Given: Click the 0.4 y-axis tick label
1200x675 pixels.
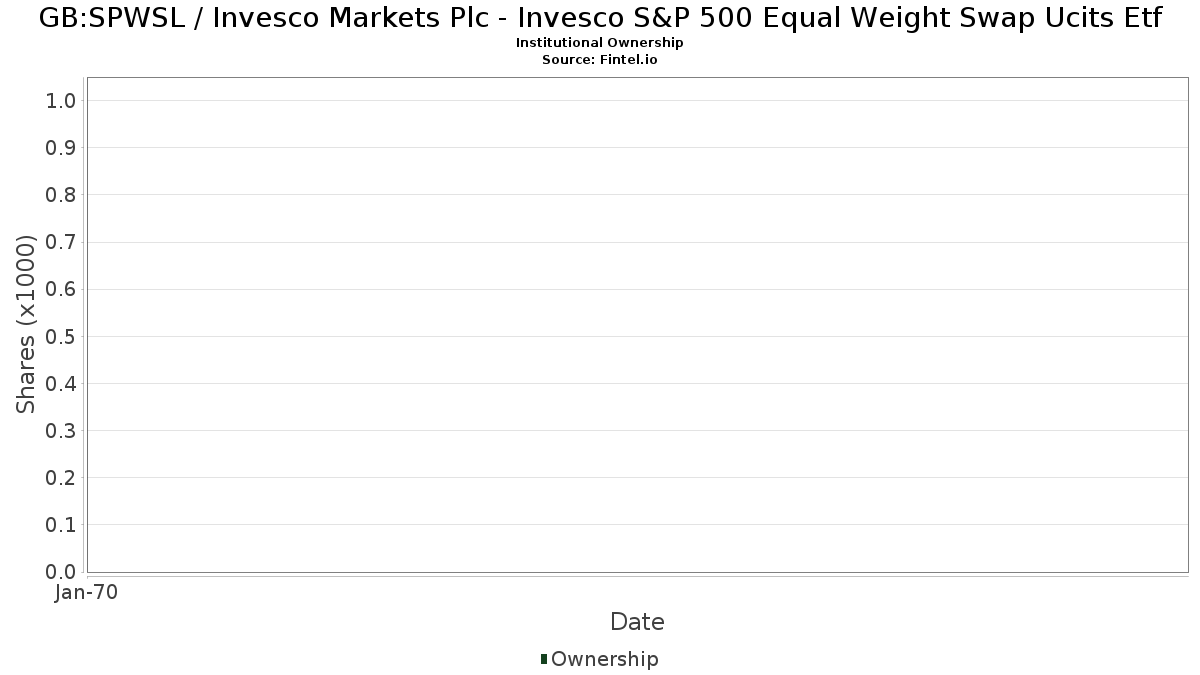Looking at the screenshot, I should click(61, 383).
